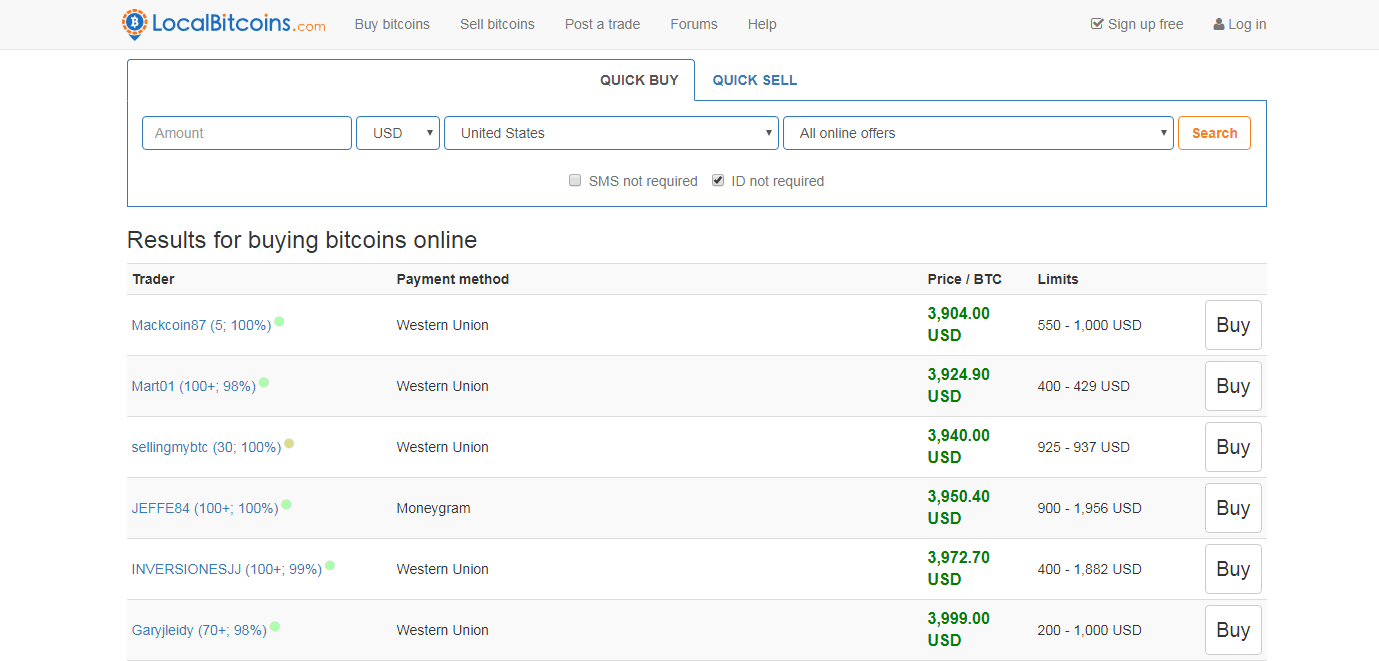This screenshot has width=1379, height=661.
Task: Click the 3,924.90 USD price
Action: coord(959,385)
